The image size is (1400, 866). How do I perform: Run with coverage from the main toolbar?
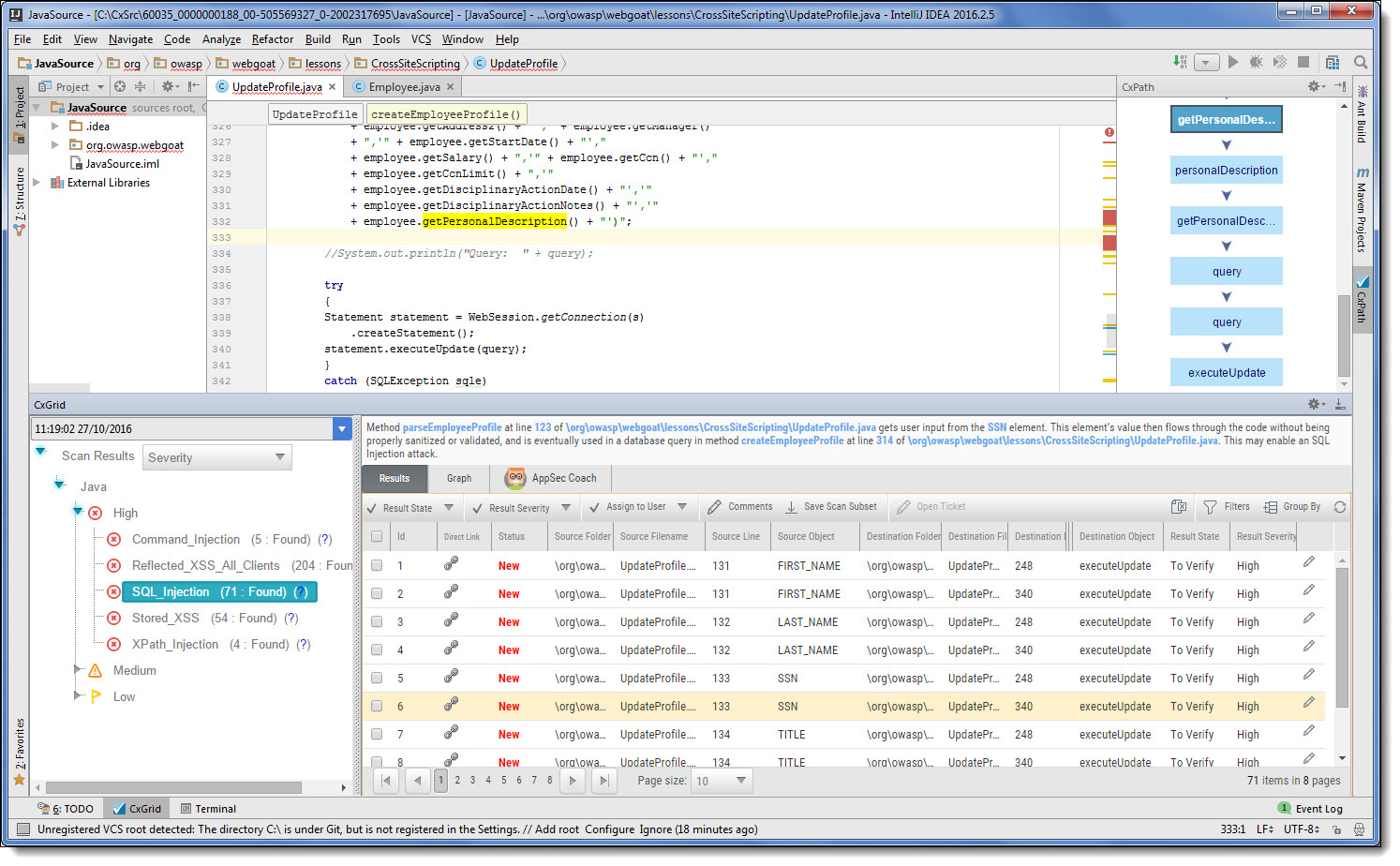pos(1280,62)
